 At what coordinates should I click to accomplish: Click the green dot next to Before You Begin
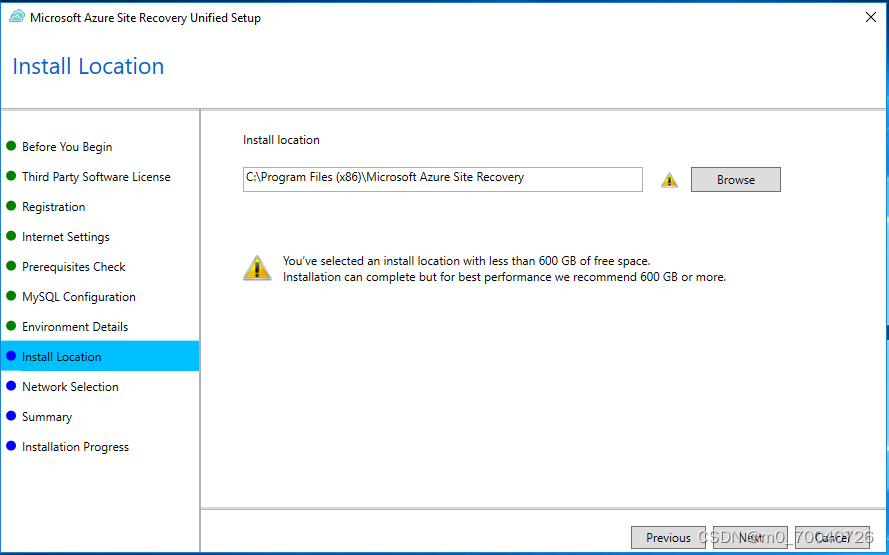11,146
